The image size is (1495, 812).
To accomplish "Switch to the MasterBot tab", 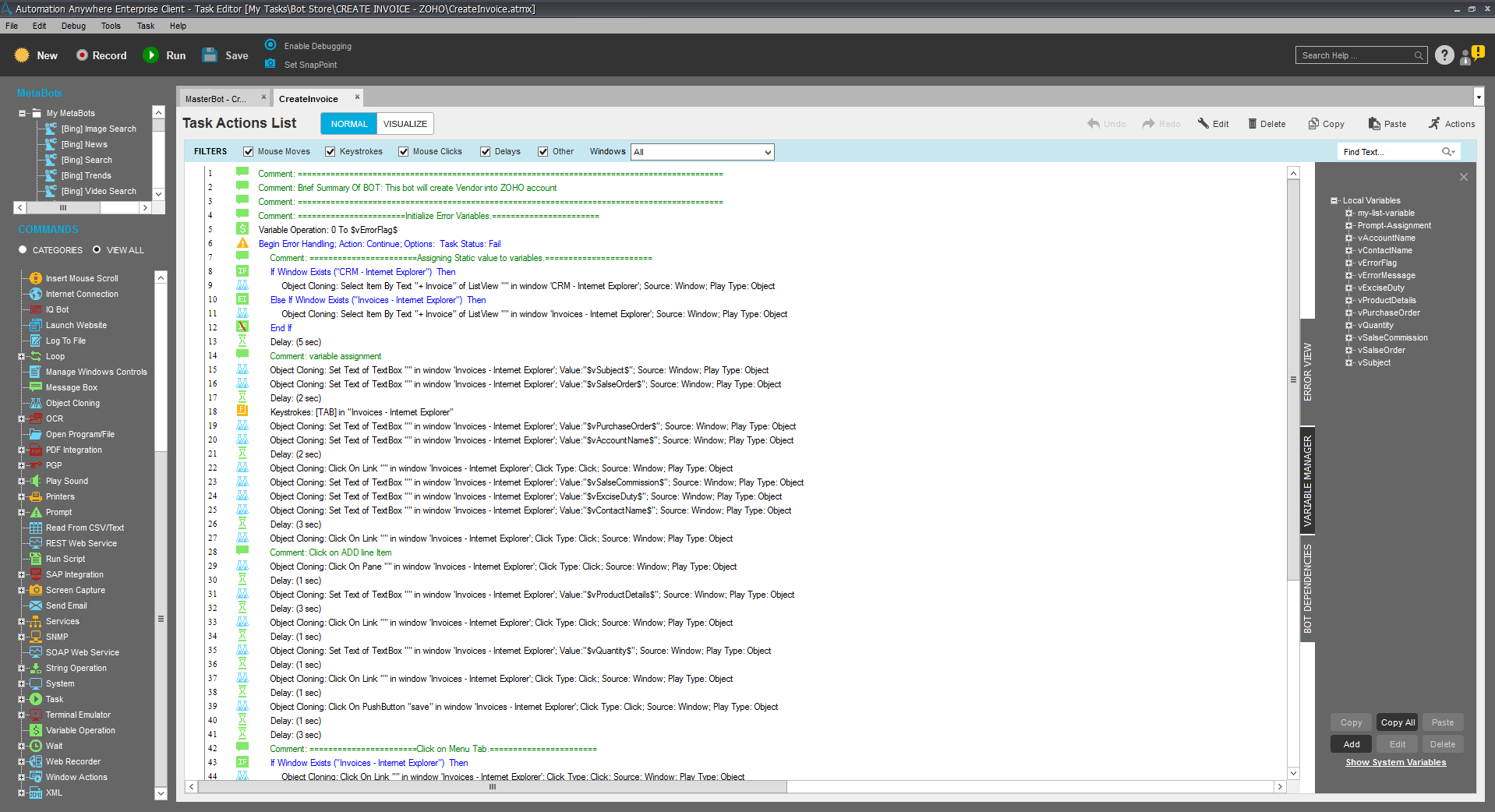I will tap(216, 99).
